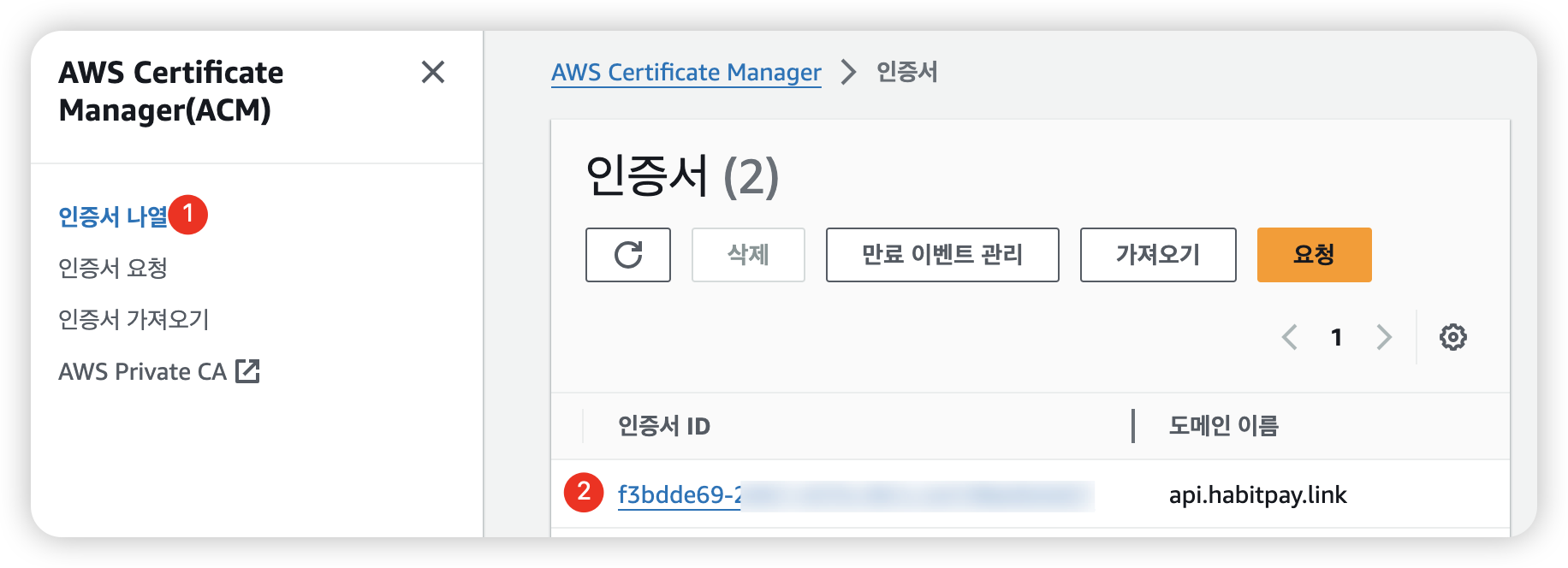
Task: Select page number 1 in pagination
Action: click(1336, 337)
